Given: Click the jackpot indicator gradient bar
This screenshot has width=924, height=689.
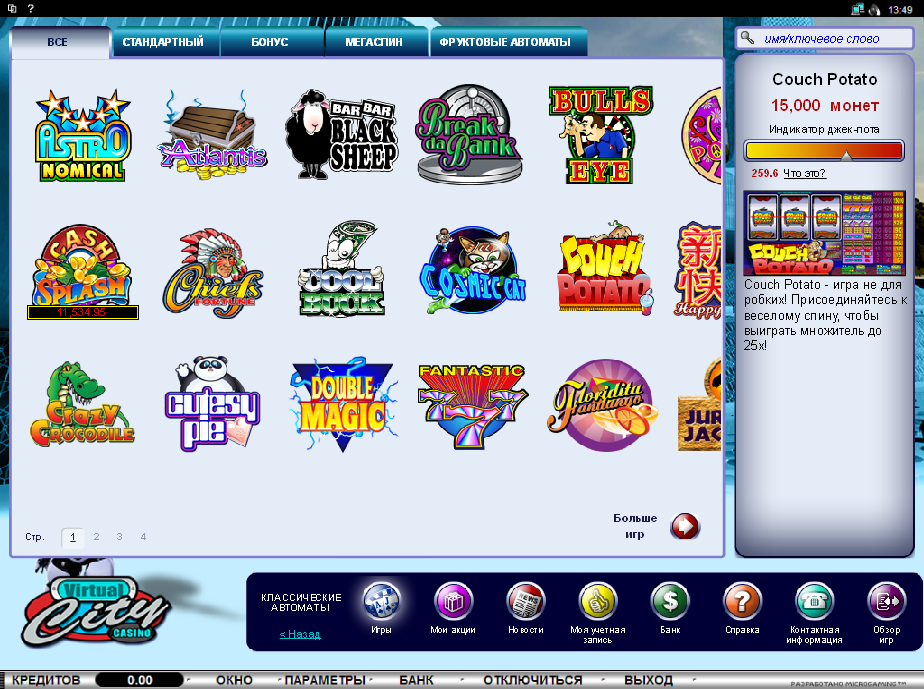Looking at the screenshot, I should (x=824, y=150).
